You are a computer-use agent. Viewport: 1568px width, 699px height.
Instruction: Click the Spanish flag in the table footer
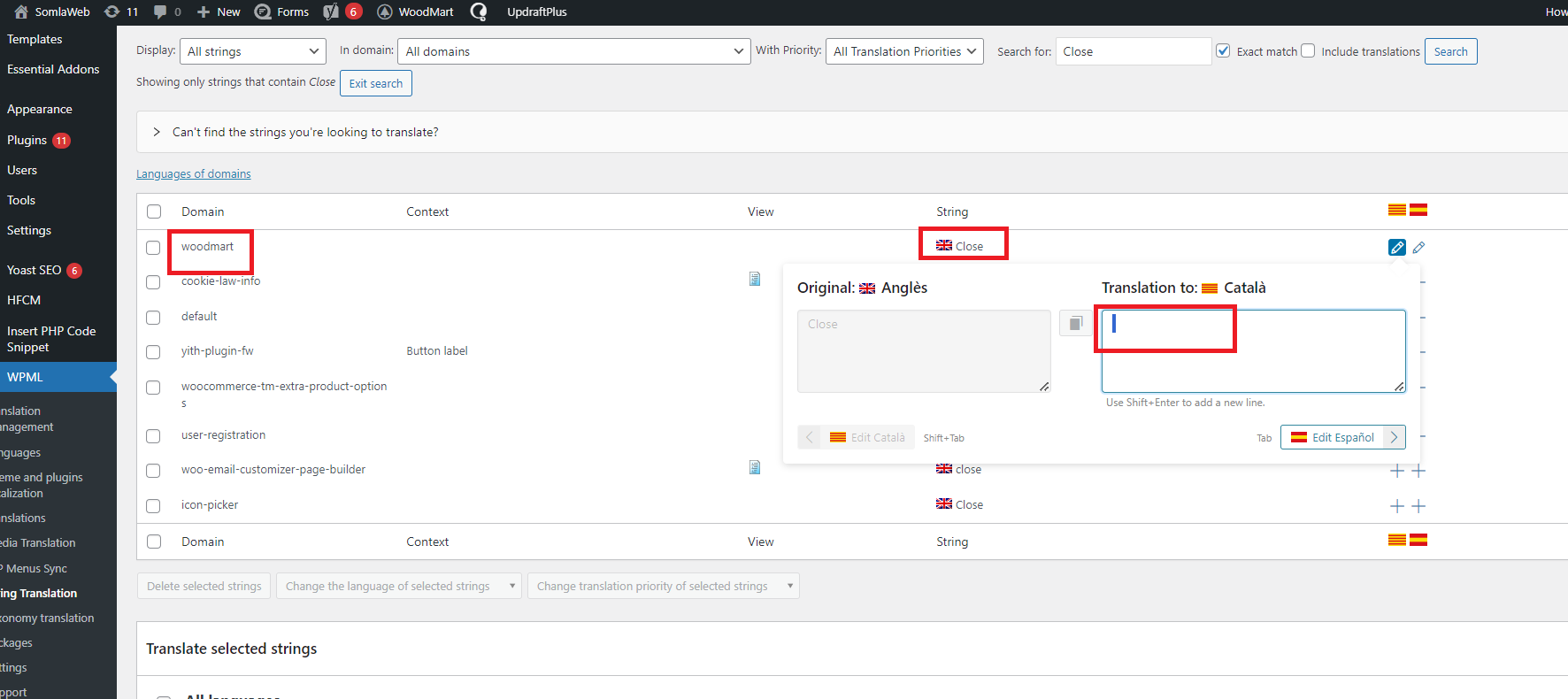click(x=1418, y=540)
